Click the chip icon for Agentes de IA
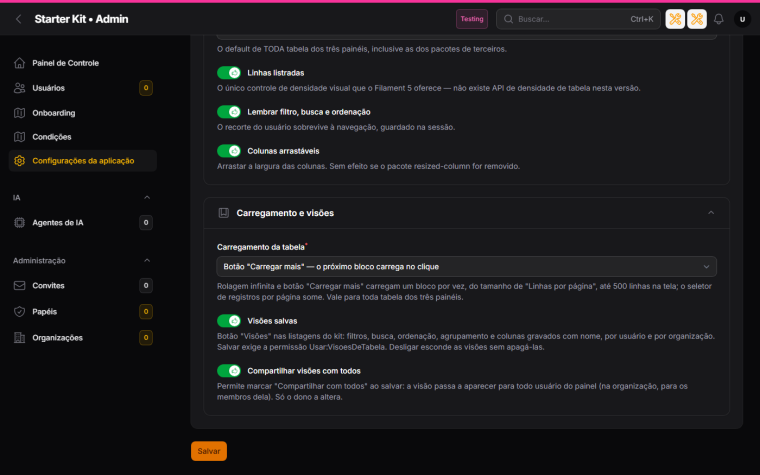The height and width of the screenshot is (475, 760). point(19,222)
